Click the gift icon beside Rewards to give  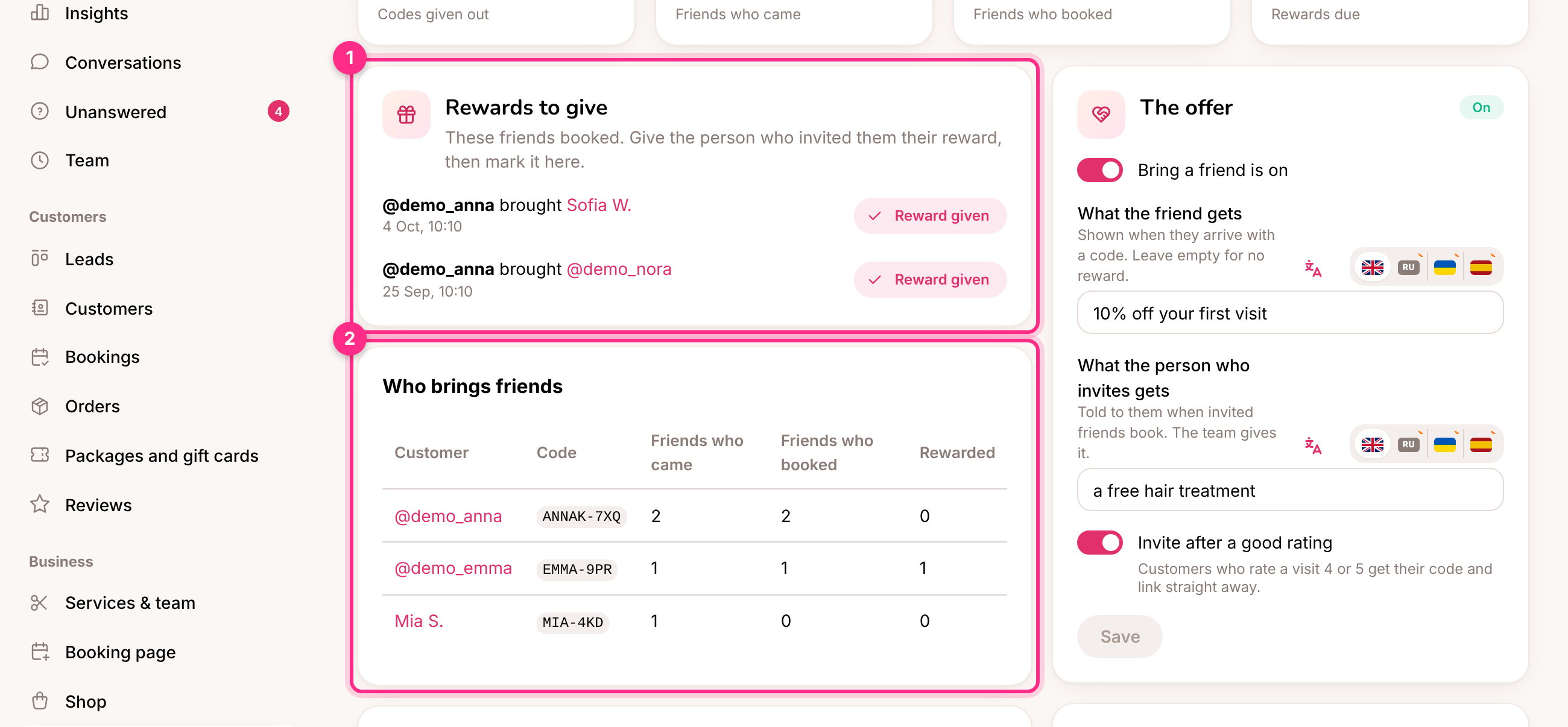point(406,115)
